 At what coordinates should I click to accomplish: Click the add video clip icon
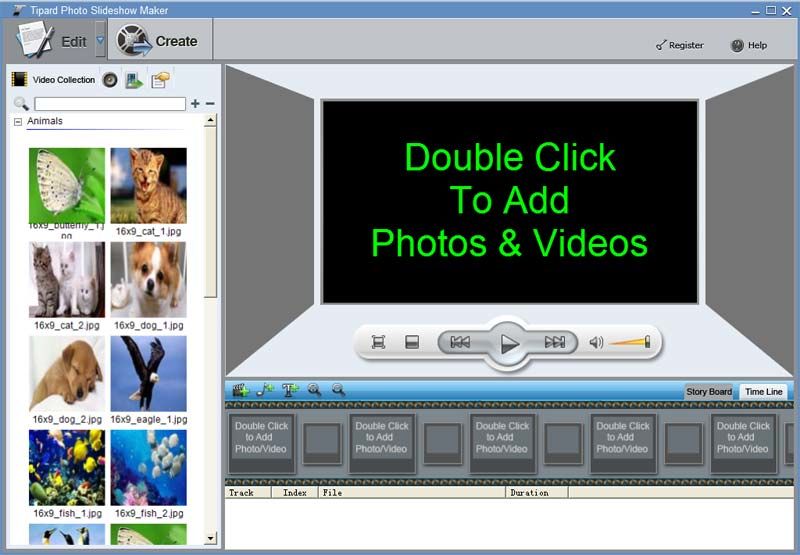[241, 390]
